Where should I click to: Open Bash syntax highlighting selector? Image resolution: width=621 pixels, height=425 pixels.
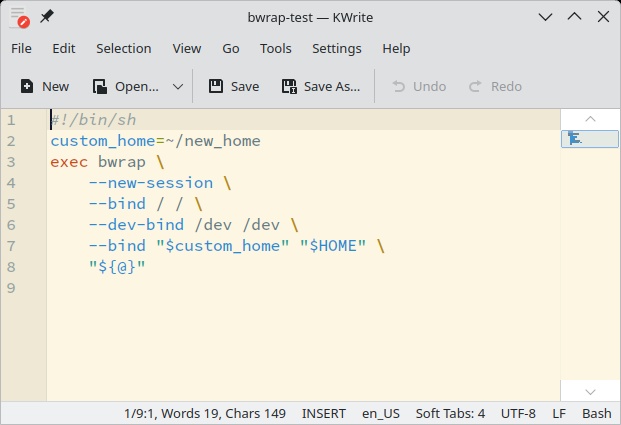tap(596, 414)
